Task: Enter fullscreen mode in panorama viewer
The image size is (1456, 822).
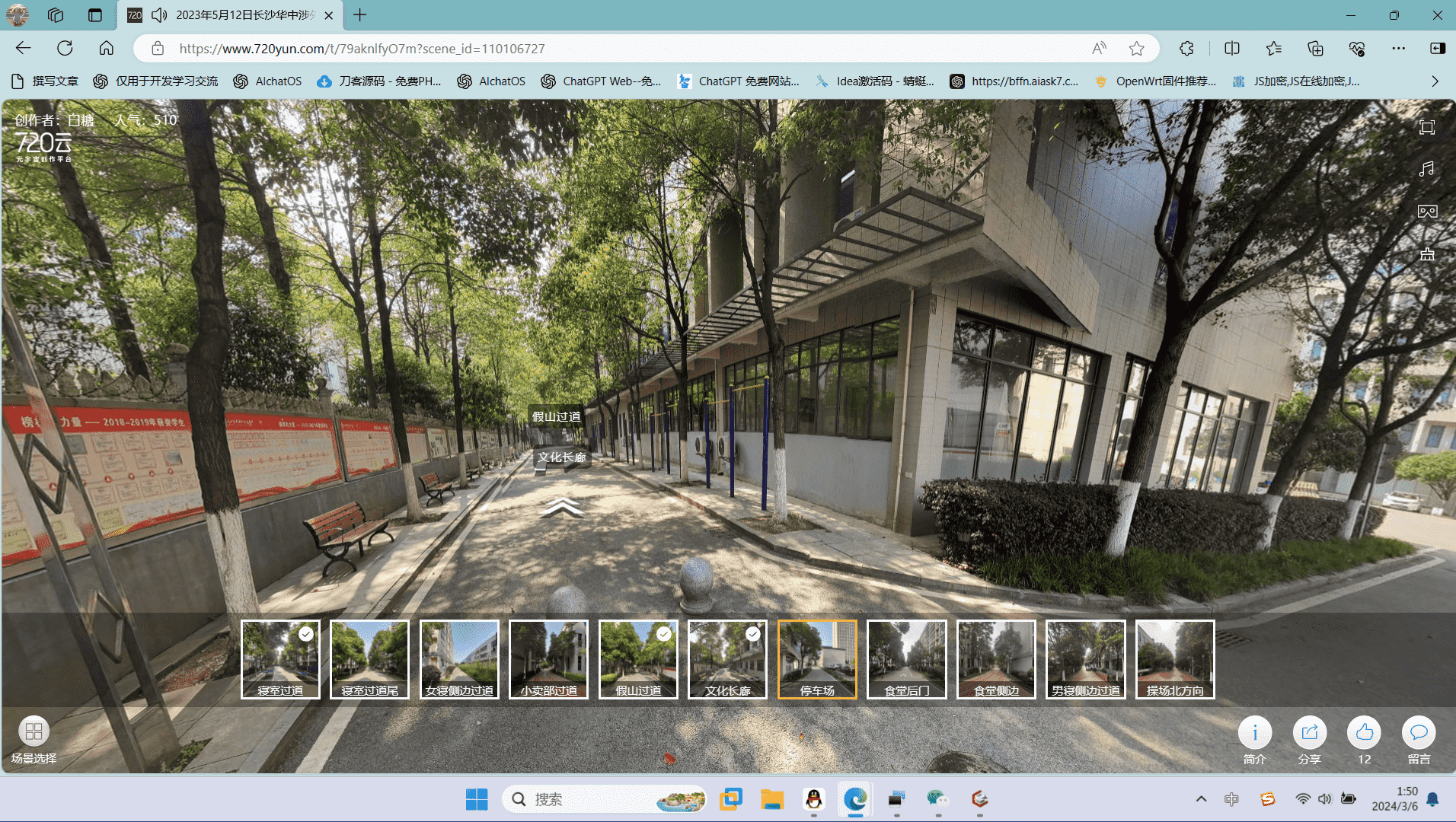Action: click(1426, 128)
